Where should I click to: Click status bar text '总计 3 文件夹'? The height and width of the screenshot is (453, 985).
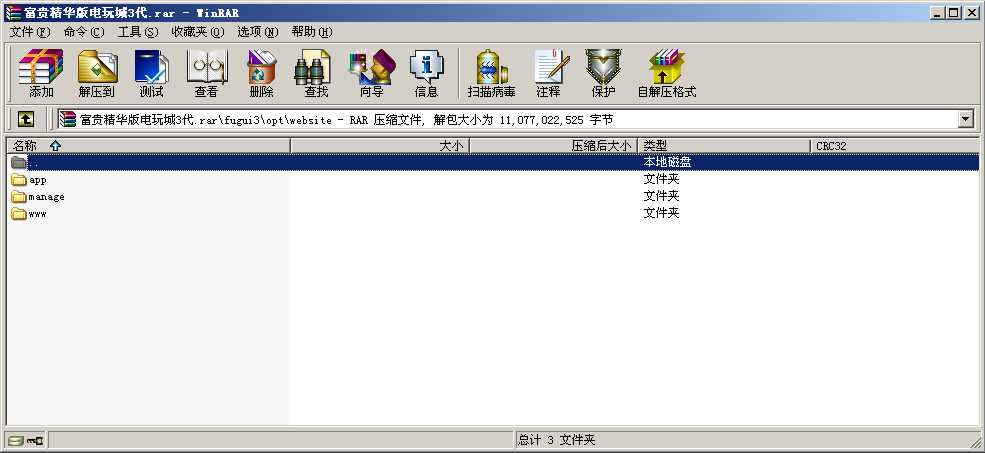[x=557, y=440]
